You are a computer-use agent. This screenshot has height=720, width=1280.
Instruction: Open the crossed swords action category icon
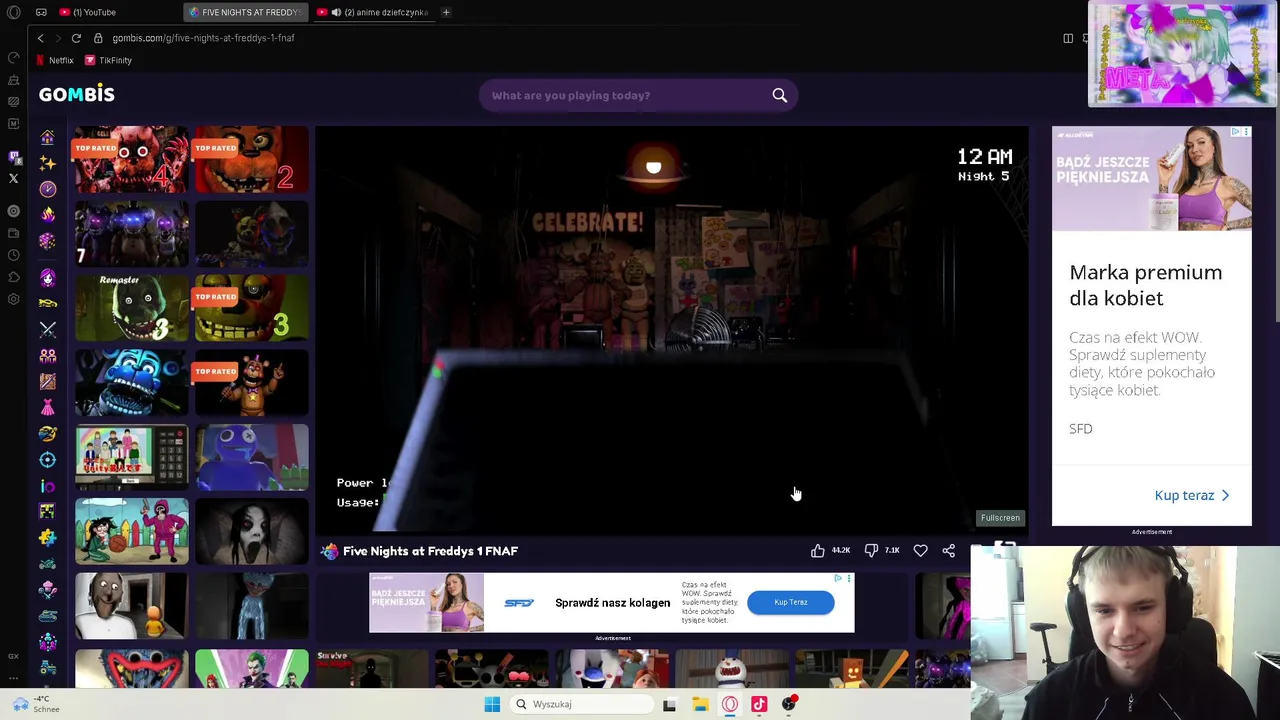coord(47,329)
